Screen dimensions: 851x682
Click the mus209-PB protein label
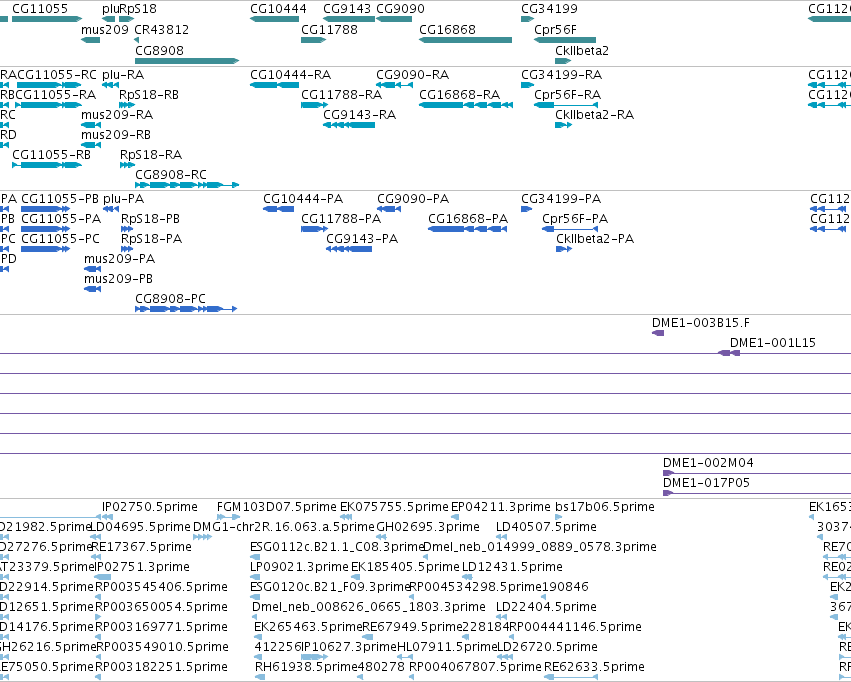[118, 279]
